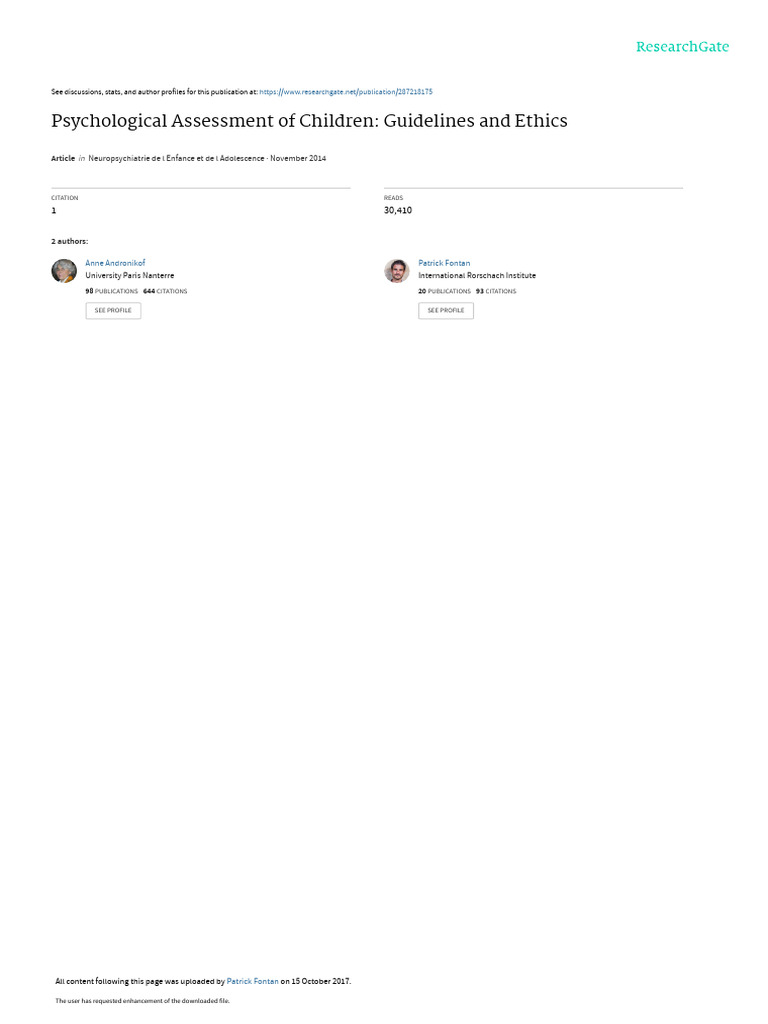
Task: Open the researchgate.net publication URL link
Action: (x=345, y=92)
